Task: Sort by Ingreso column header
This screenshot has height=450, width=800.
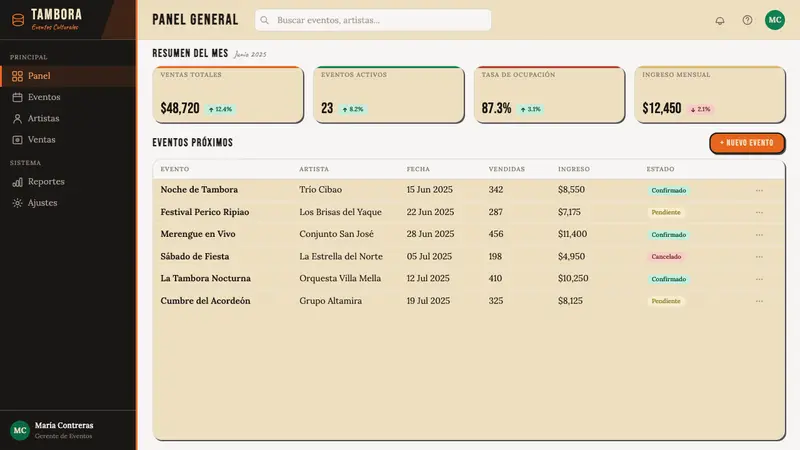Action: click(573, 169)
